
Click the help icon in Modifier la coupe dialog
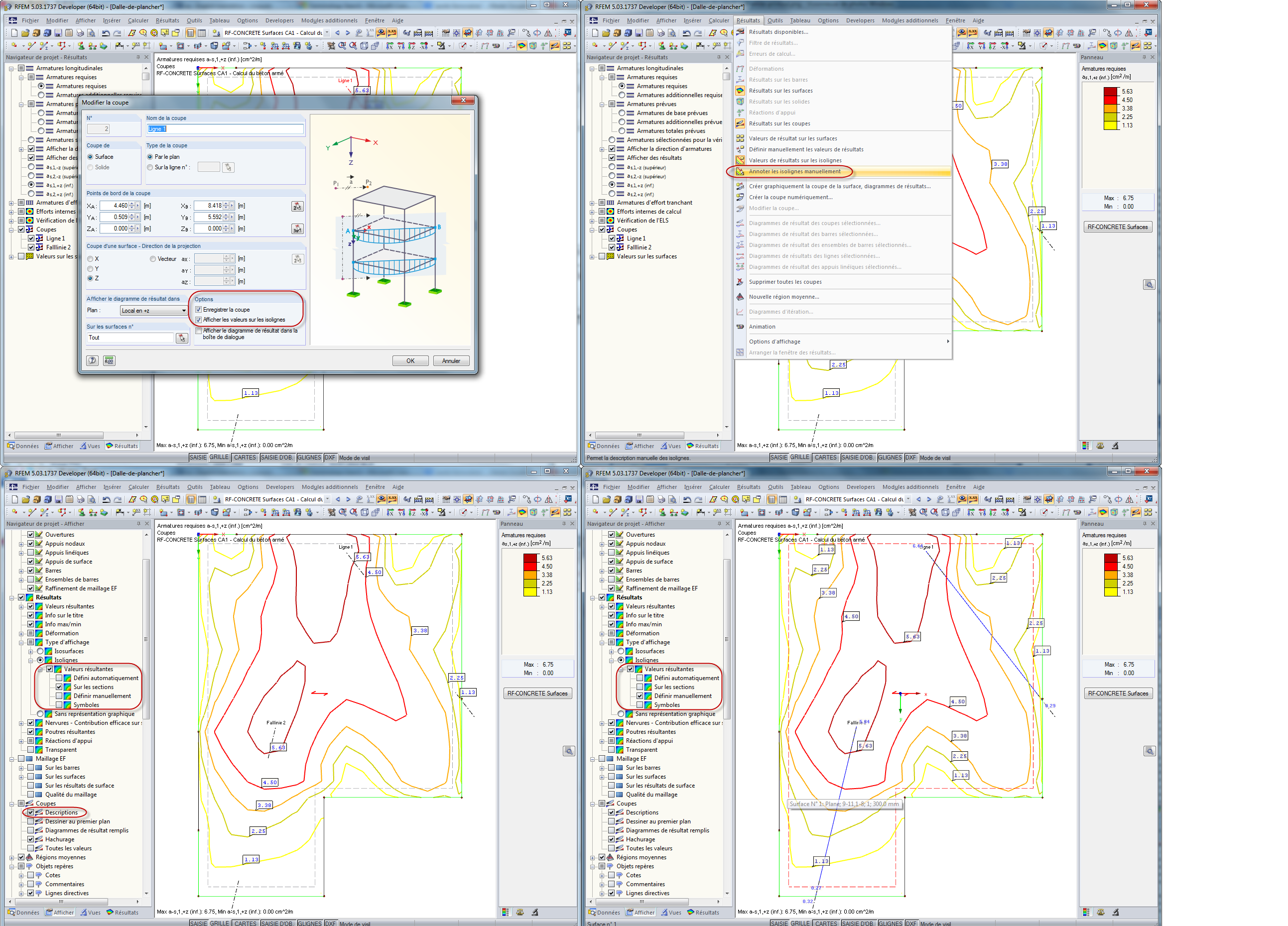93,360
